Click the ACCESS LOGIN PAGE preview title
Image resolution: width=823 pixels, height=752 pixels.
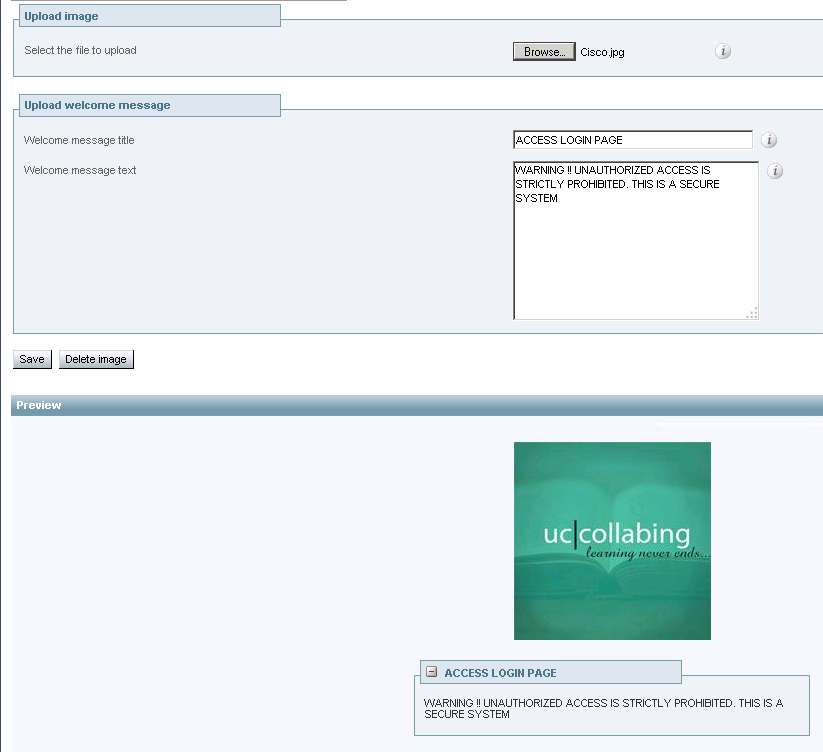(x=500, y=673)
